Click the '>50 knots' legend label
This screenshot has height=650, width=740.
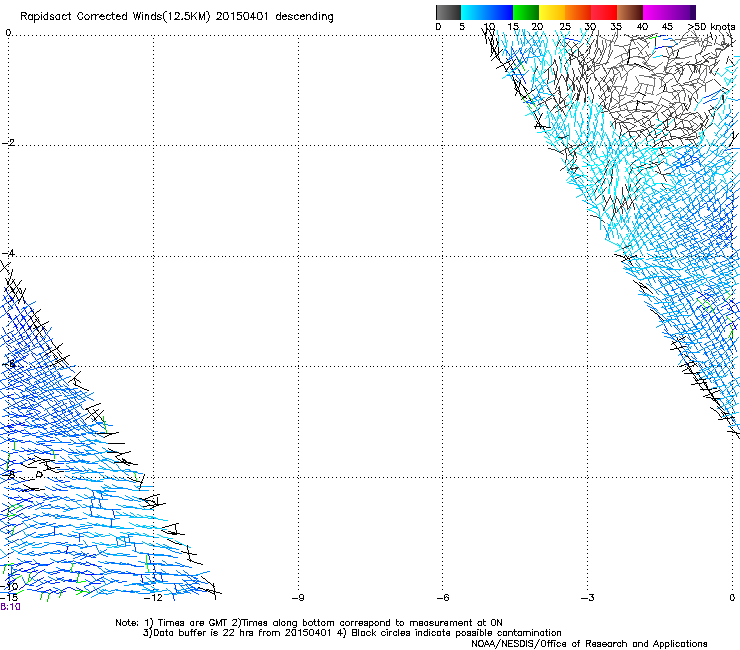pos(712,27)
